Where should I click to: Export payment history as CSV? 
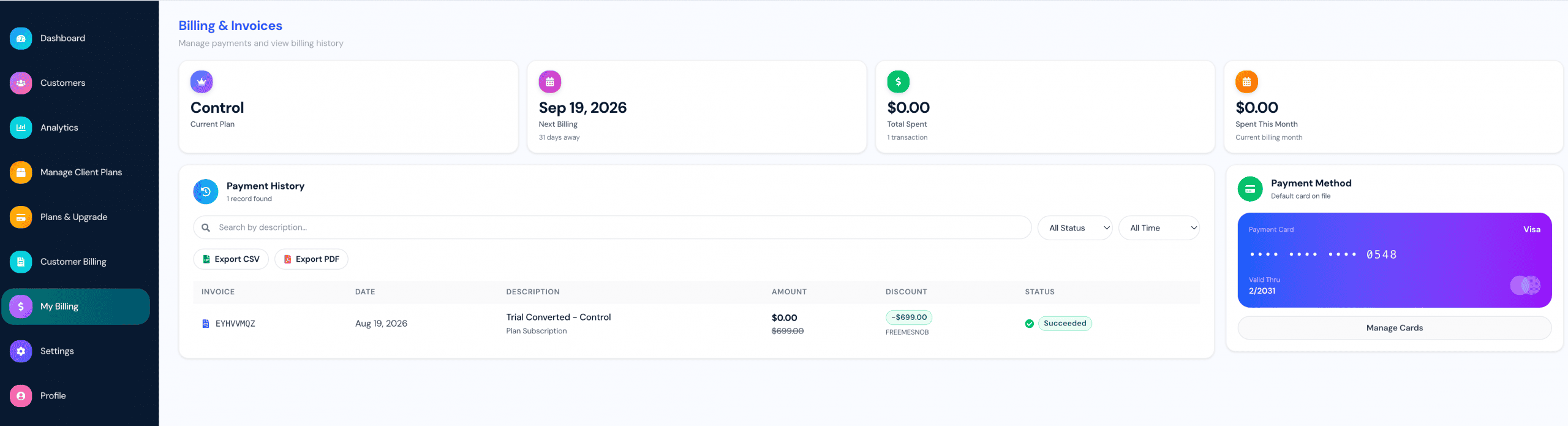click(x=231, y=259)
